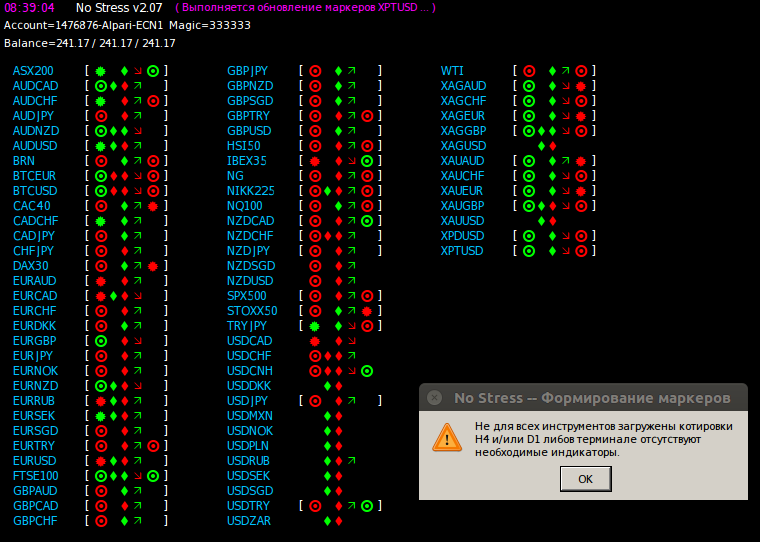Click the red down arrow in ASX200 row
The image size is (760, 542).
tap(138, 71)
